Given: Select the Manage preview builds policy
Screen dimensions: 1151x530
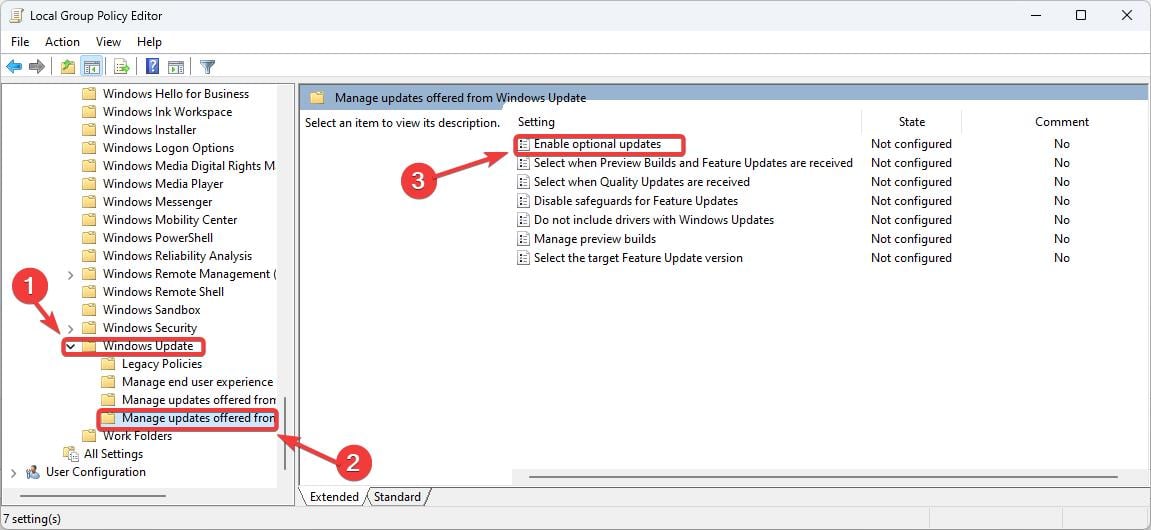Looking at the screenshot, I should 595,239.
